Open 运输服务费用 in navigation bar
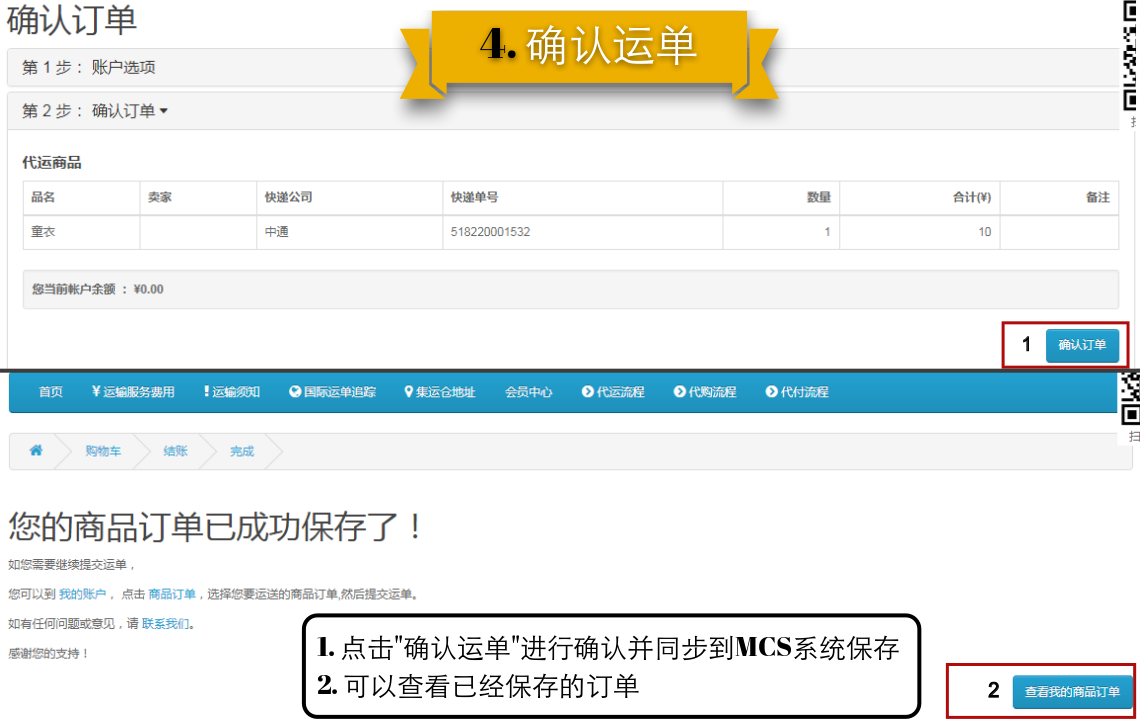 tap(132, 392)
